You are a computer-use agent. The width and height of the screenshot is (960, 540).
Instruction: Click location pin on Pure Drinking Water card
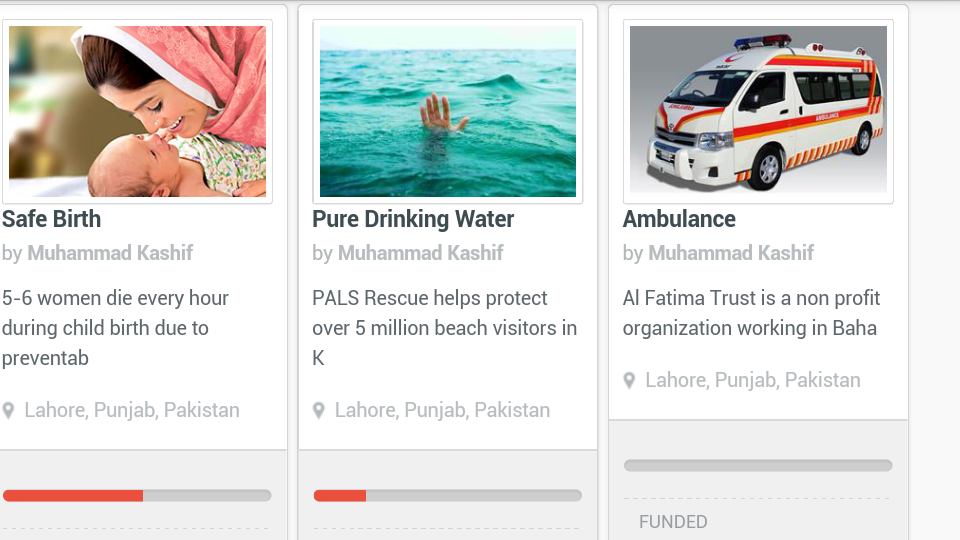319,411
